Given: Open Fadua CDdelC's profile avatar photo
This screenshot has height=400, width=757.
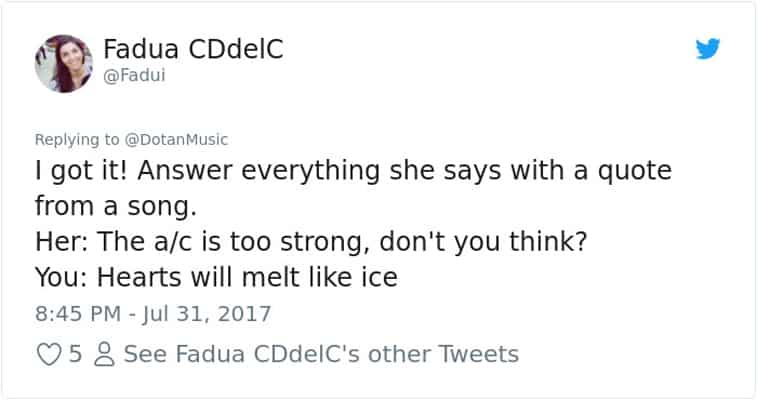Looking at the screenshot, I should [x=63, y=62].
